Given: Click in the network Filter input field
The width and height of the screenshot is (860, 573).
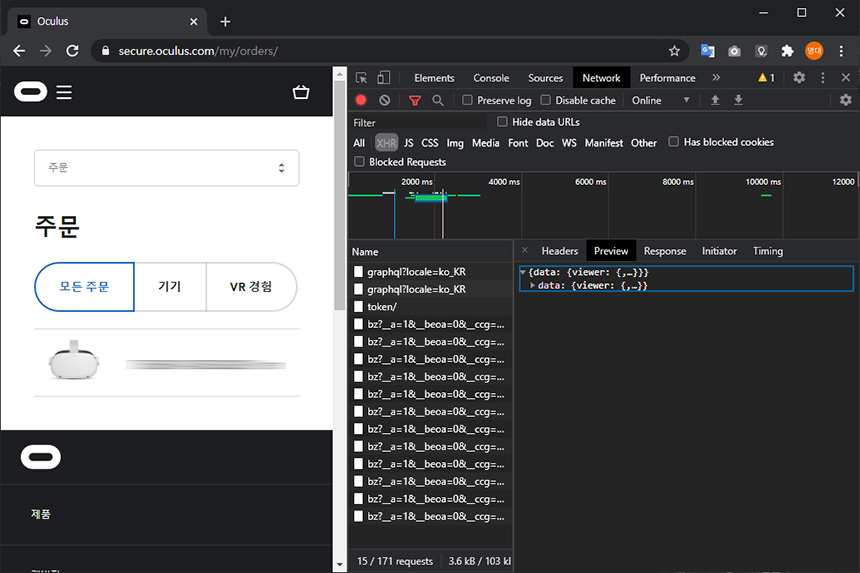Looking at the screenshot, I should tap(418, 122).
